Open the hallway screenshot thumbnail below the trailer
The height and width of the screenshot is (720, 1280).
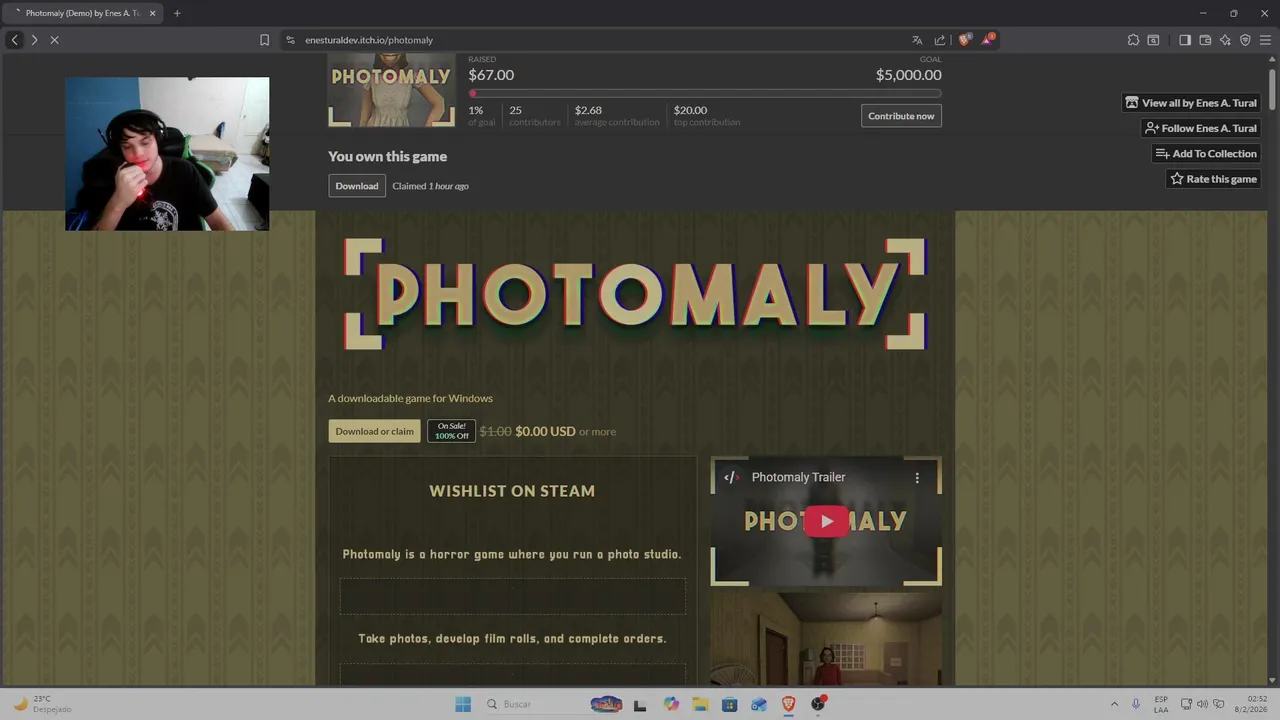(826, 639)
